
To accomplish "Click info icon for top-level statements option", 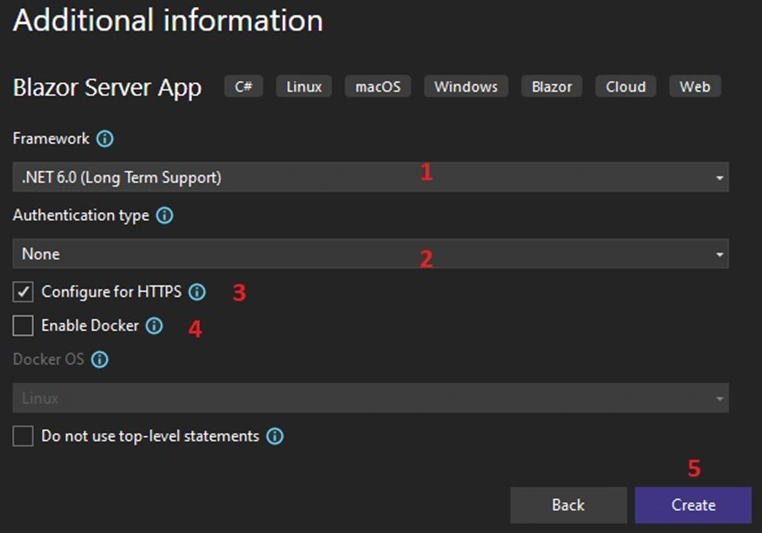I will coord(275,436).
